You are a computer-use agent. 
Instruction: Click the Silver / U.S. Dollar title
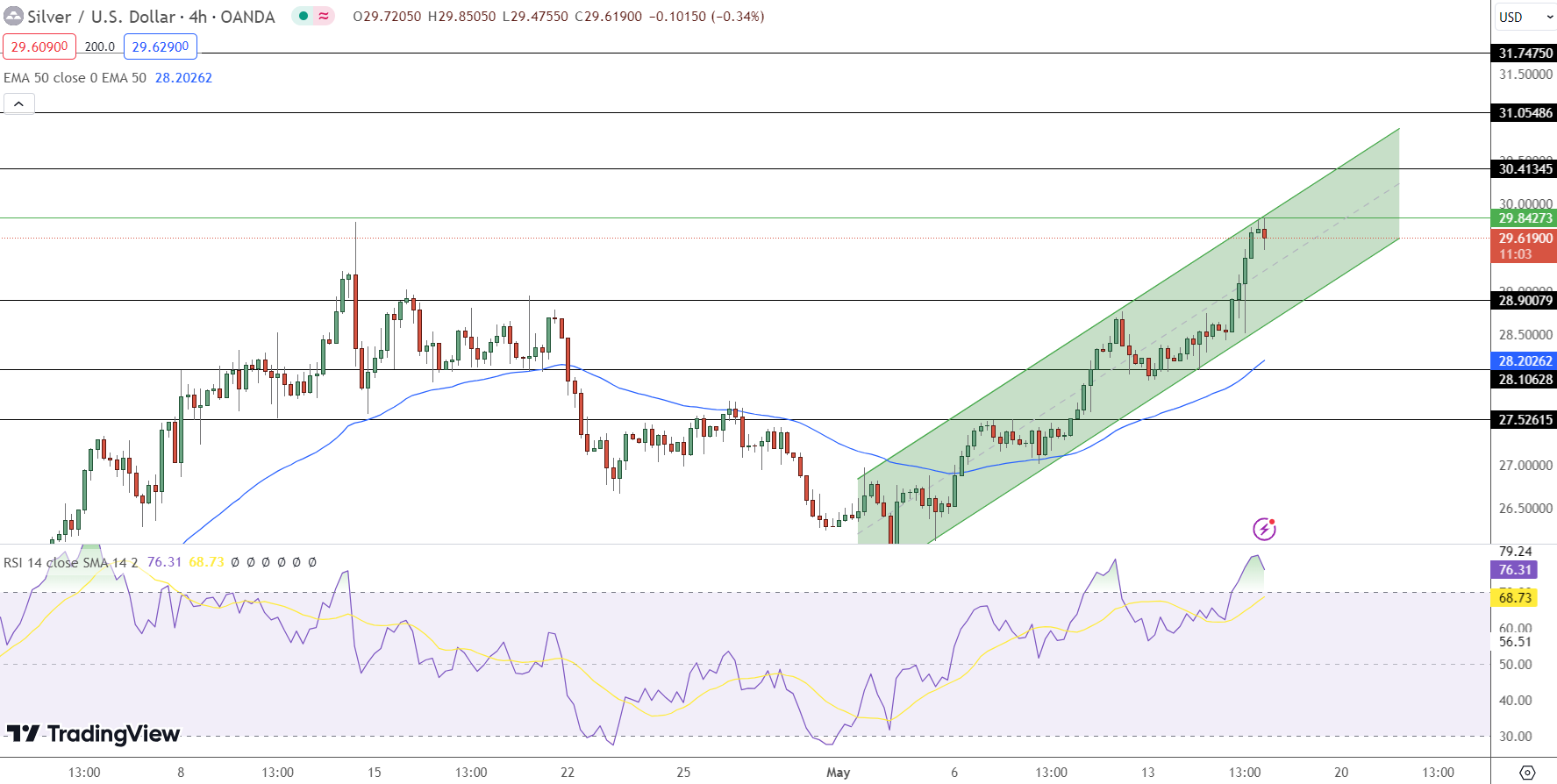pos(102,17)
